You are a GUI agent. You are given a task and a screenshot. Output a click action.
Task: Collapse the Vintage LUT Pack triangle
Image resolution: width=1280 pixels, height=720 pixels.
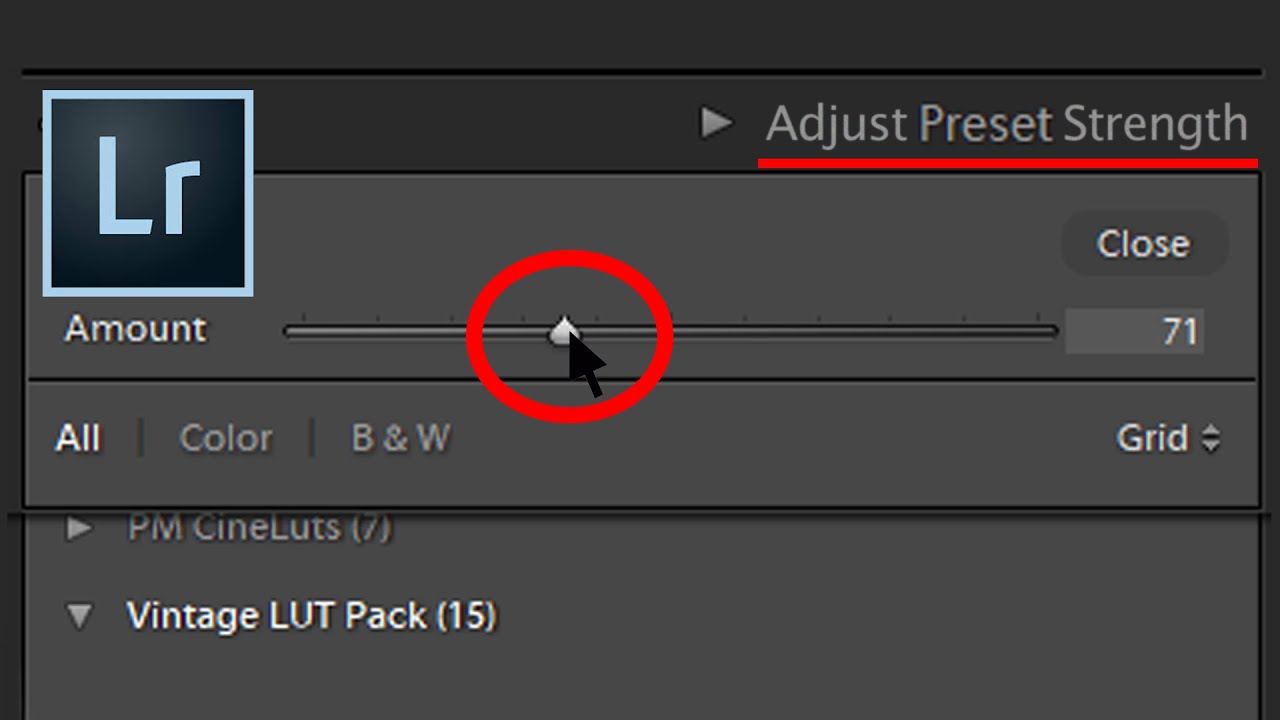tap(78, 616)
